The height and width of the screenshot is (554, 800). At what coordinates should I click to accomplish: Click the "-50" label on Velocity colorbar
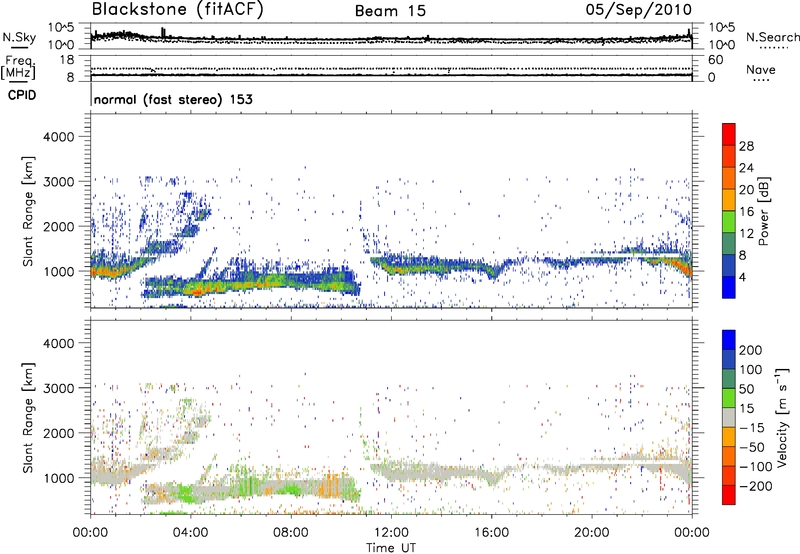[x=752, y=447]
